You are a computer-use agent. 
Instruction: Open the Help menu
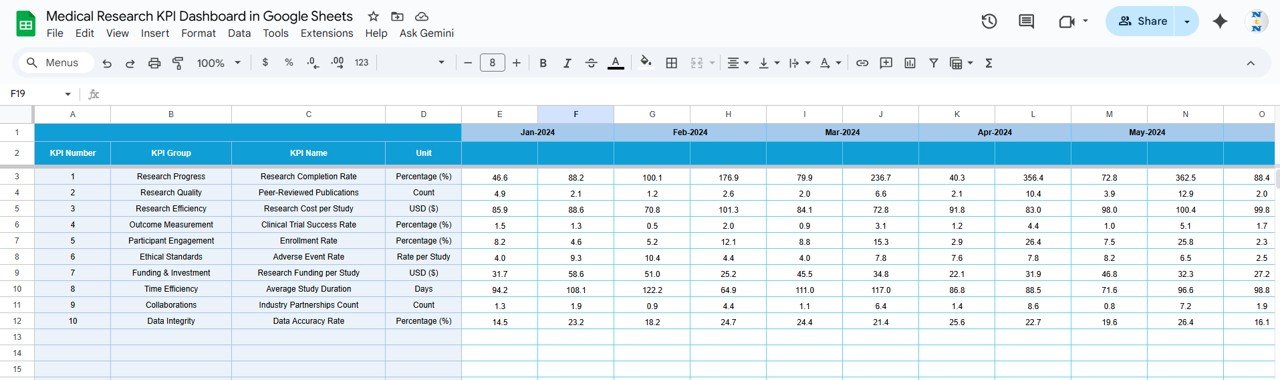coord(376,33)
